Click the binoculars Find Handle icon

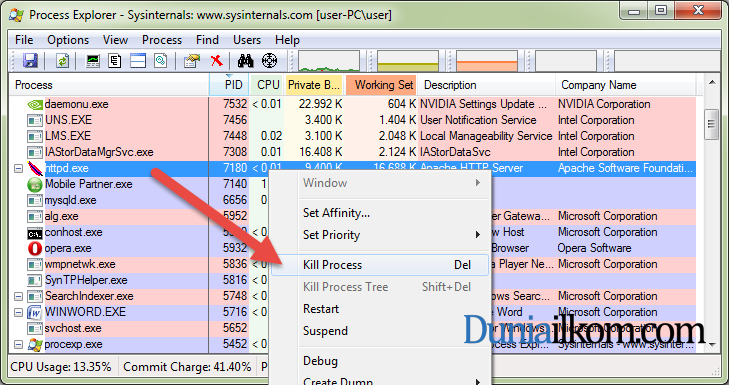245,60
